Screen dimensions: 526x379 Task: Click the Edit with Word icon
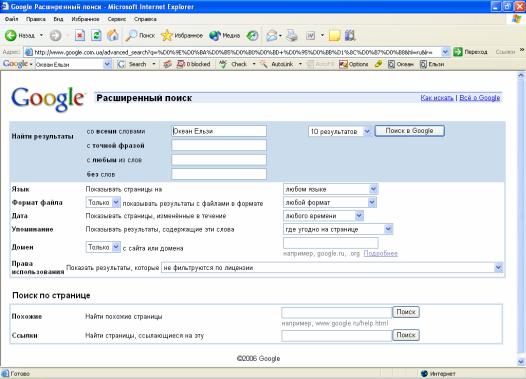point(311,35)
